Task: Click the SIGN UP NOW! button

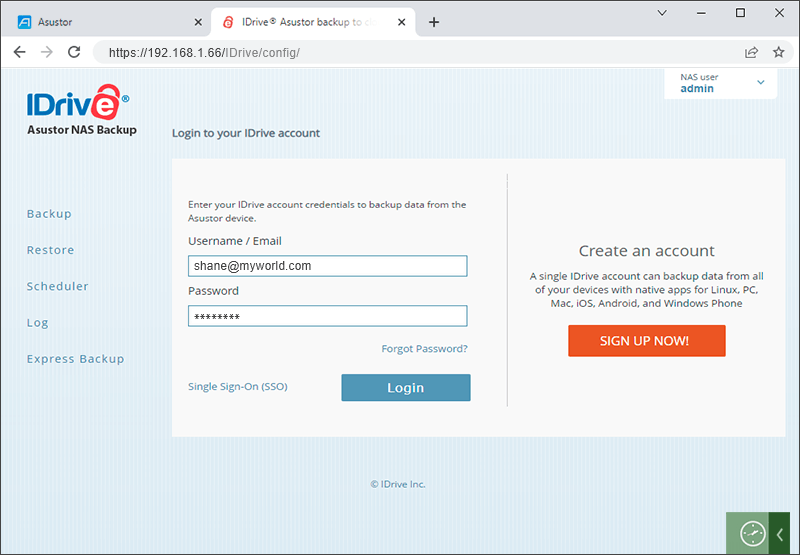Action: pos(646,341)
